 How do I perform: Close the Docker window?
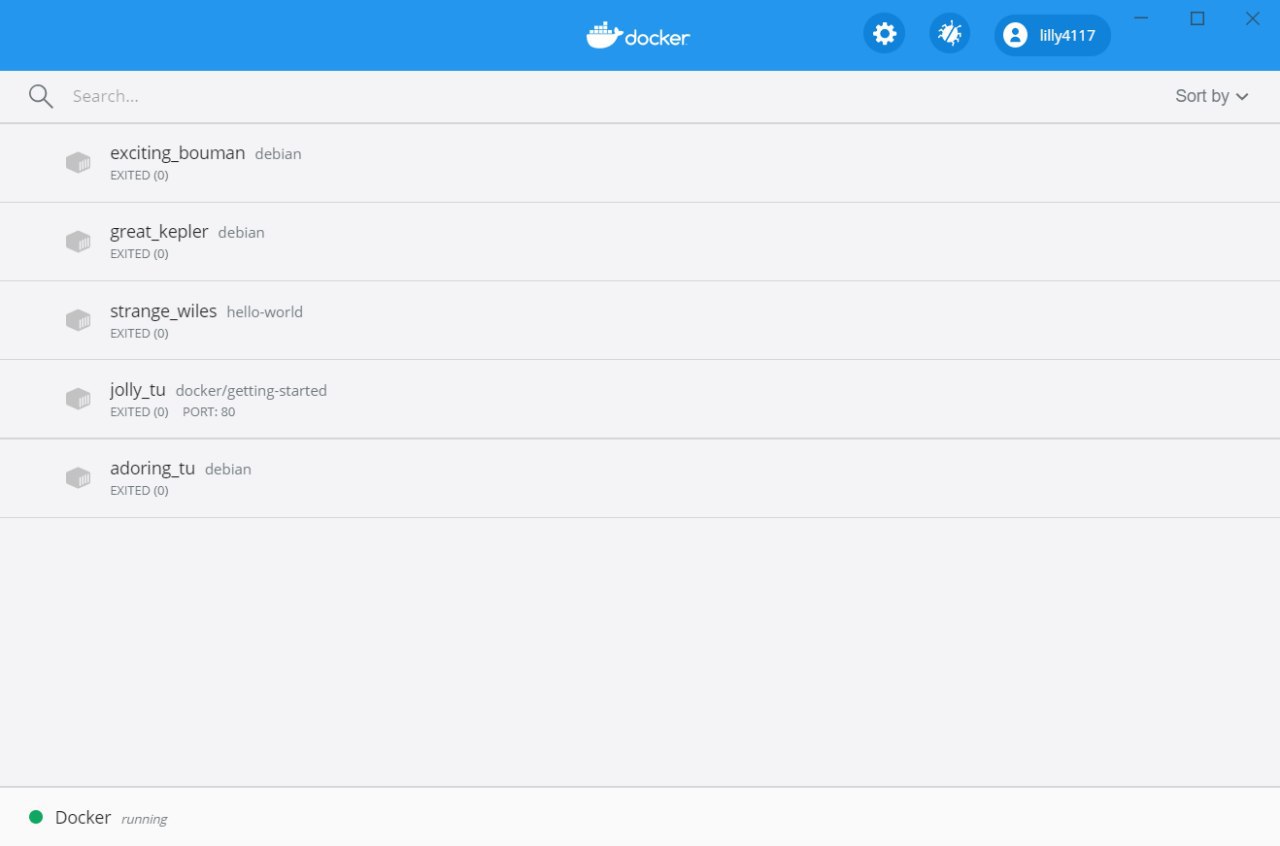pyautogui.click(x=1252, y=18)
